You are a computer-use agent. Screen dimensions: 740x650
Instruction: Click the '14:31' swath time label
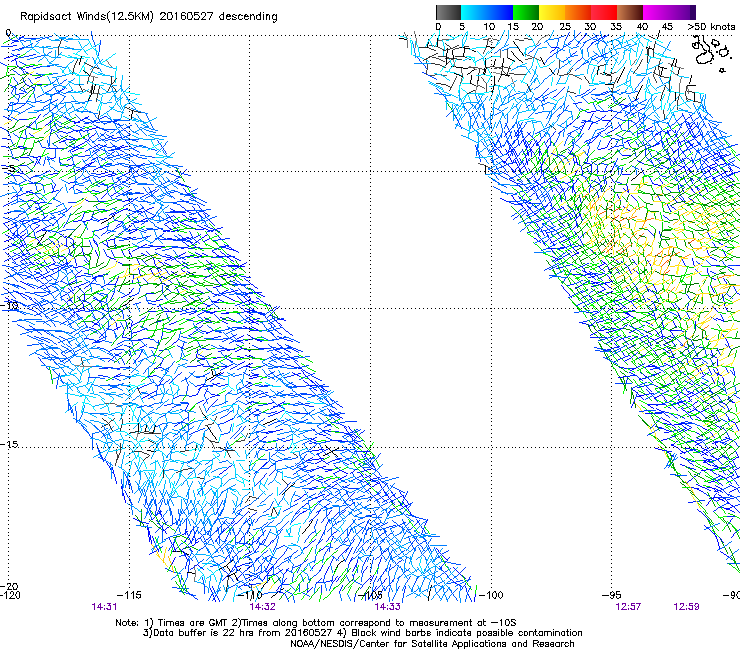point(104,607)
